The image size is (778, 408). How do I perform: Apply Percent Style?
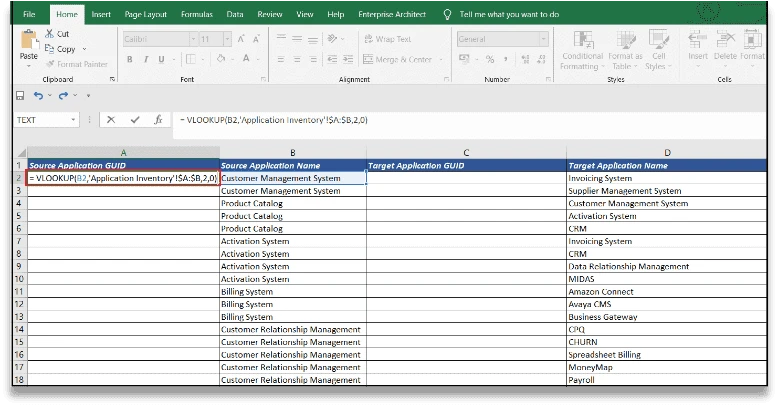click(490, 60)
